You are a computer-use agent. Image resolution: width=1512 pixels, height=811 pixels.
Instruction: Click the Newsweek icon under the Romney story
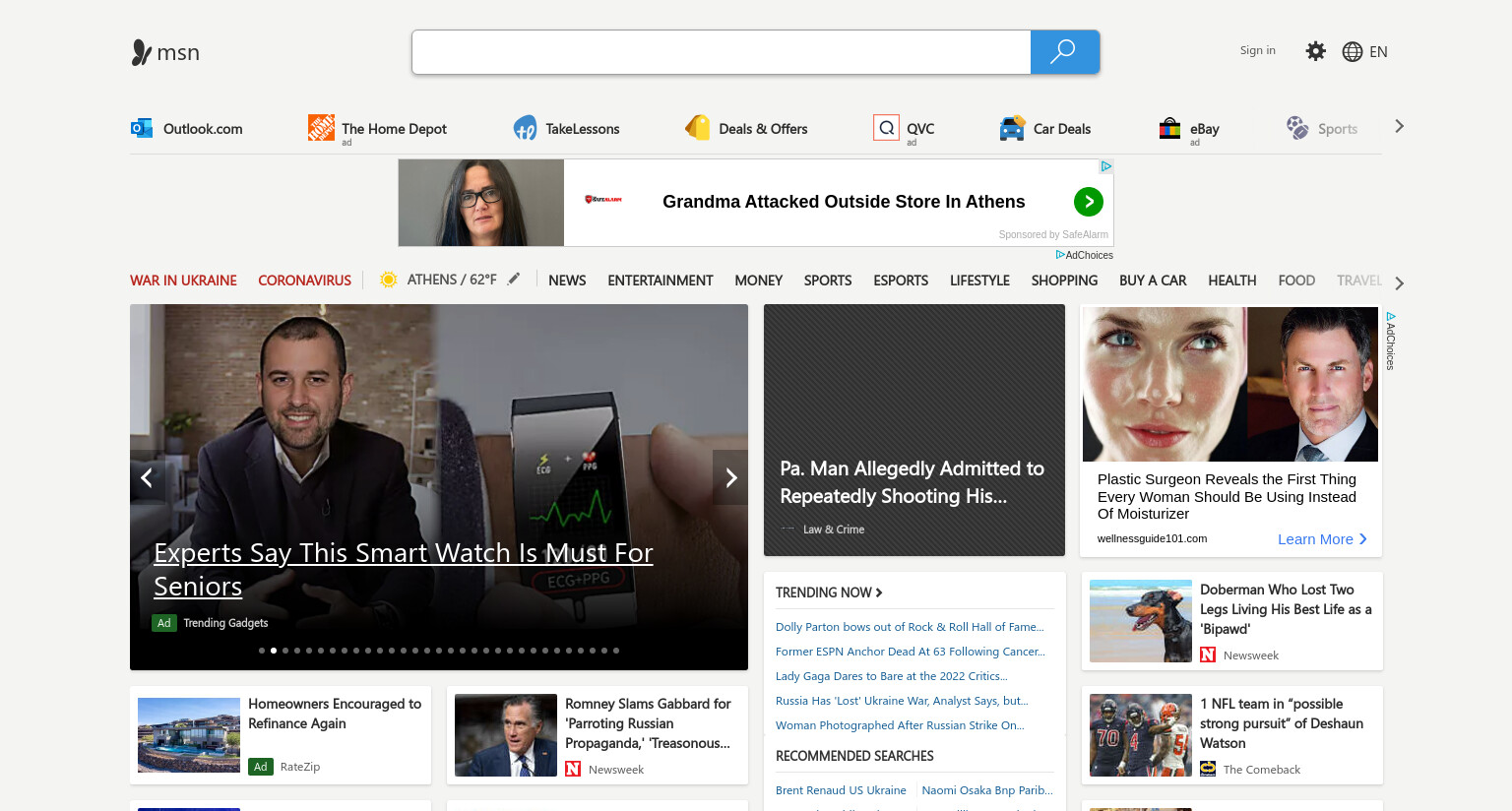(x=573, y=769)
